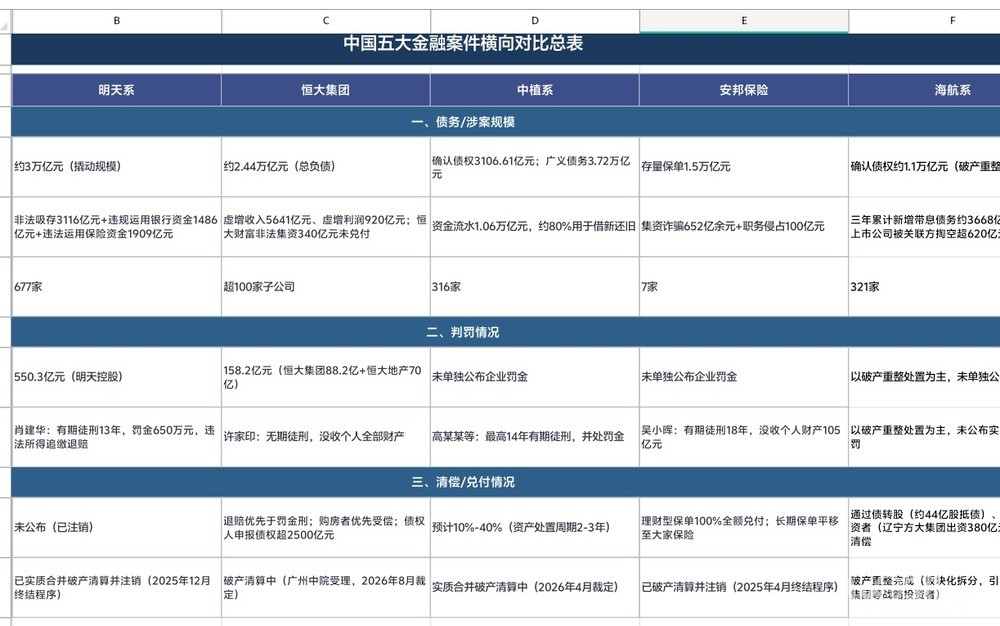Click section row 二、判罚情况

[x=506, y=332]
